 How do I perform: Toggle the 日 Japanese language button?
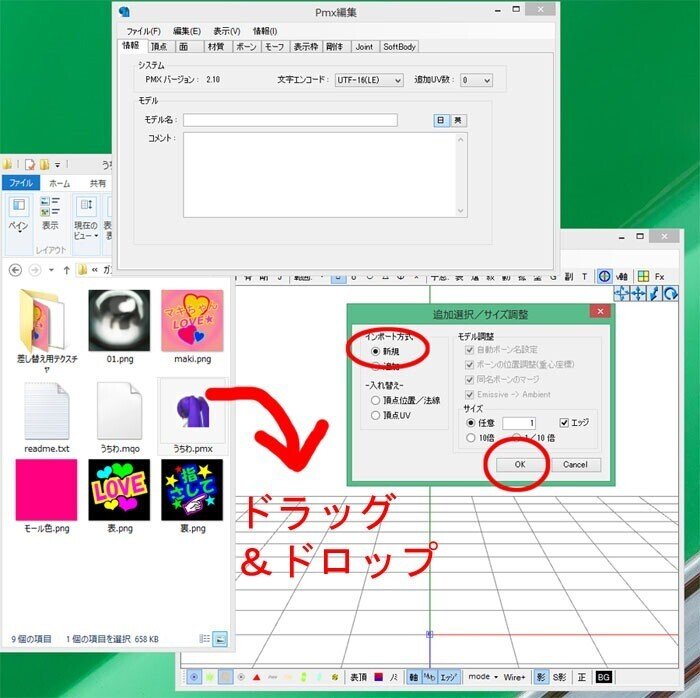tap(441, 120)
